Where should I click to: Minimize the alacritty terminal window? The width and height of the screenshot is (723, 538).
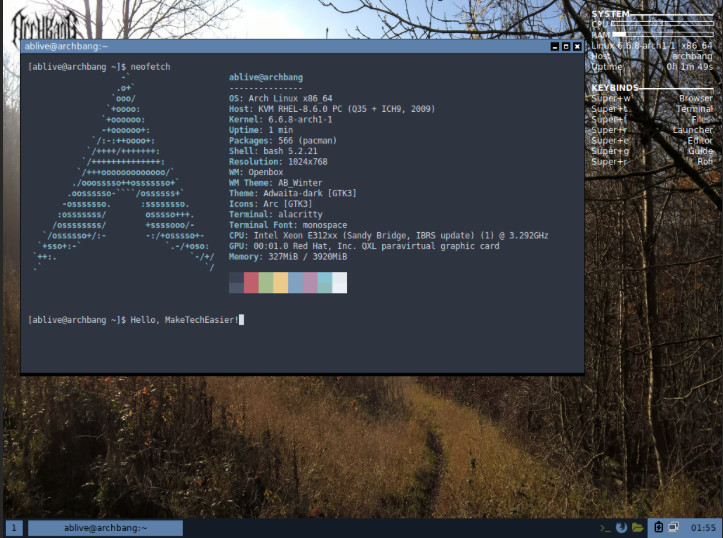point(555,47)
